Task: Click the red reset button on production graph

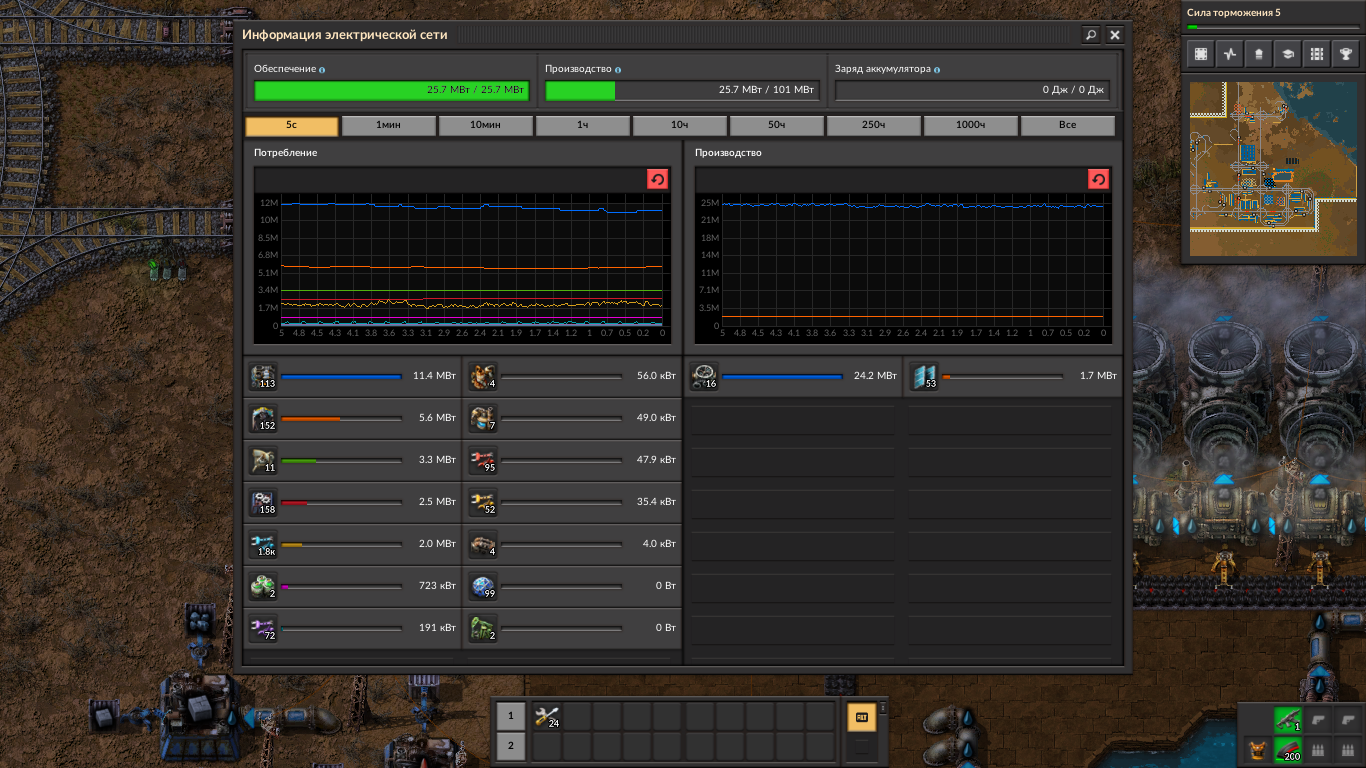Action: click(x=1098, y=179)
